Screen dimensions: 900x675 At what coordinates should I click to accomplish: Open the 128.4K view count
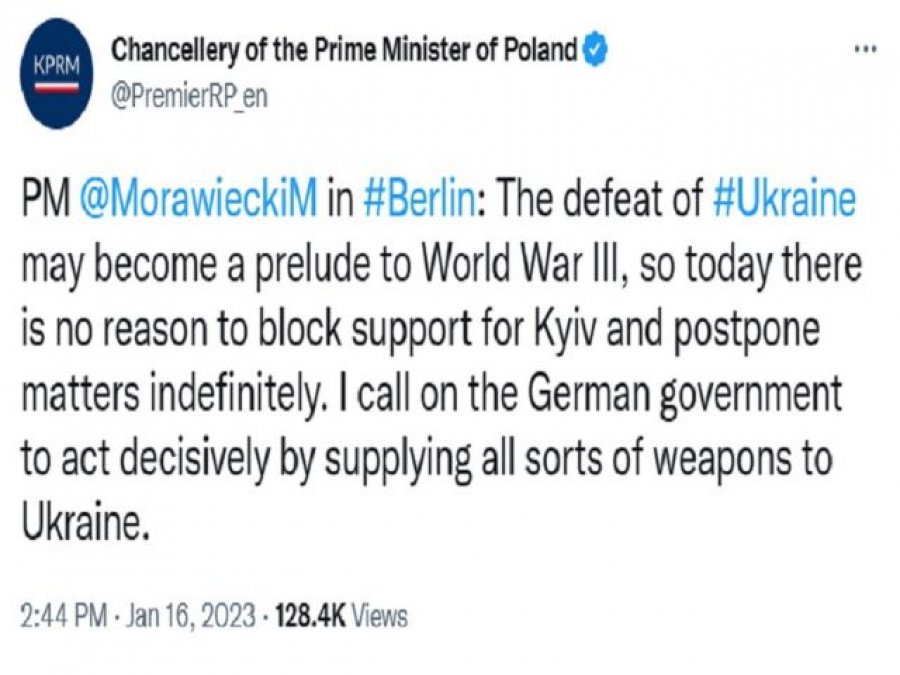coord(299,616)
